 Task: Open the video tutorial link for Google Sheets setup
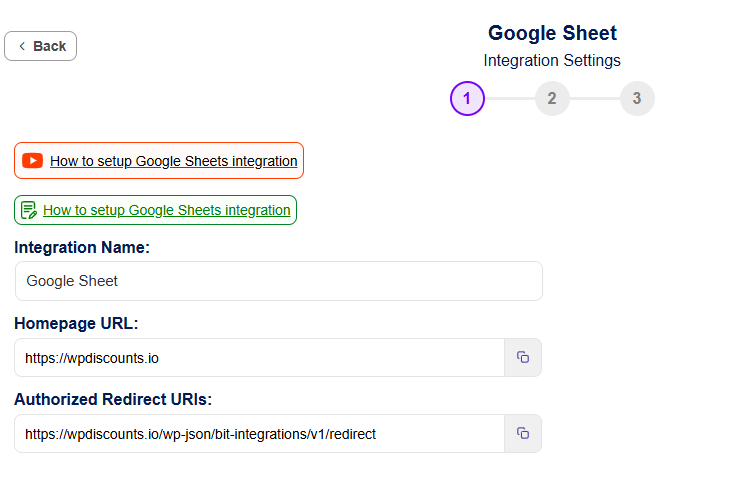pos(174,161)
